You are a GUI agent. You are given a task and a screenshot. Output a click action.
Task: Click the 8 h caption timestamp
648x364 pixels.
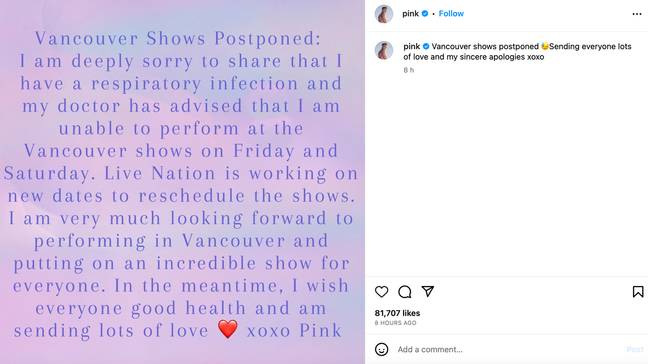[409, 70]
